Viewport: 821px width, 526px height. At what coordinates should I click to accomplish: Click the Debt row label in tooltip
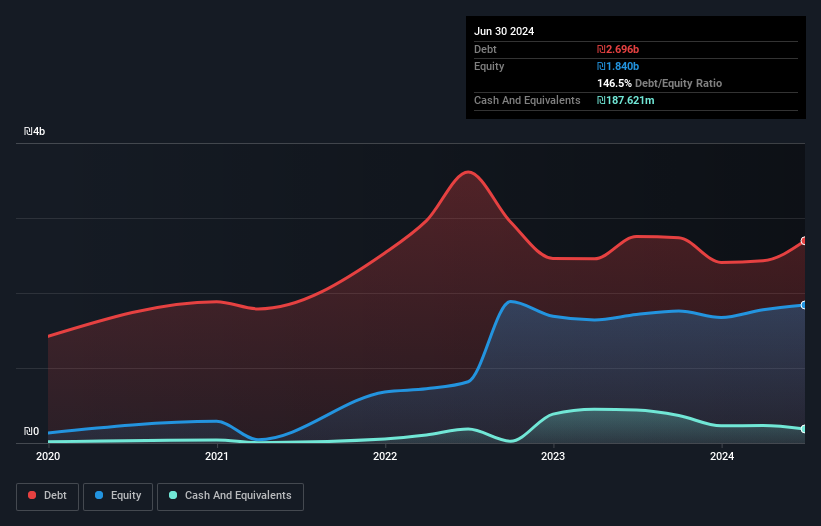(485, 49)
